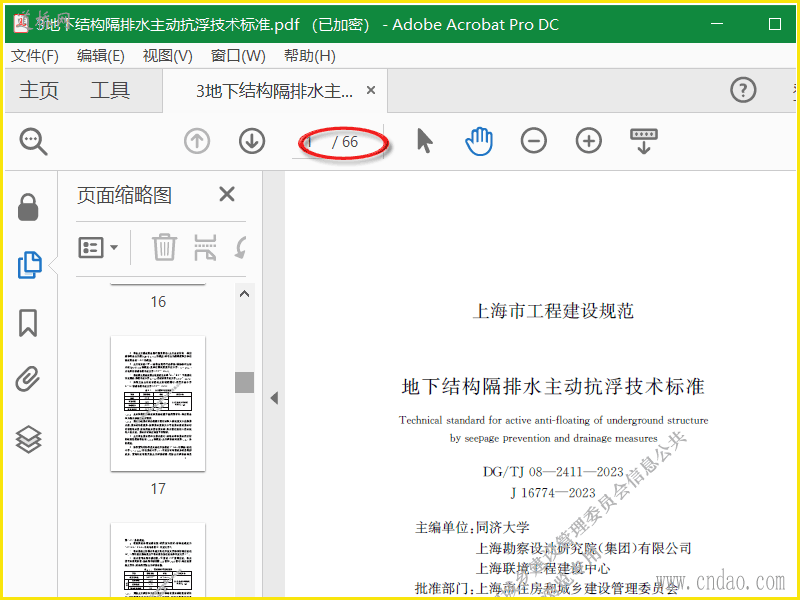The width and height of the screenshot is (800, 600).
Task: Open the 编辑(E) menu
Action: click(x=101, y=56)
